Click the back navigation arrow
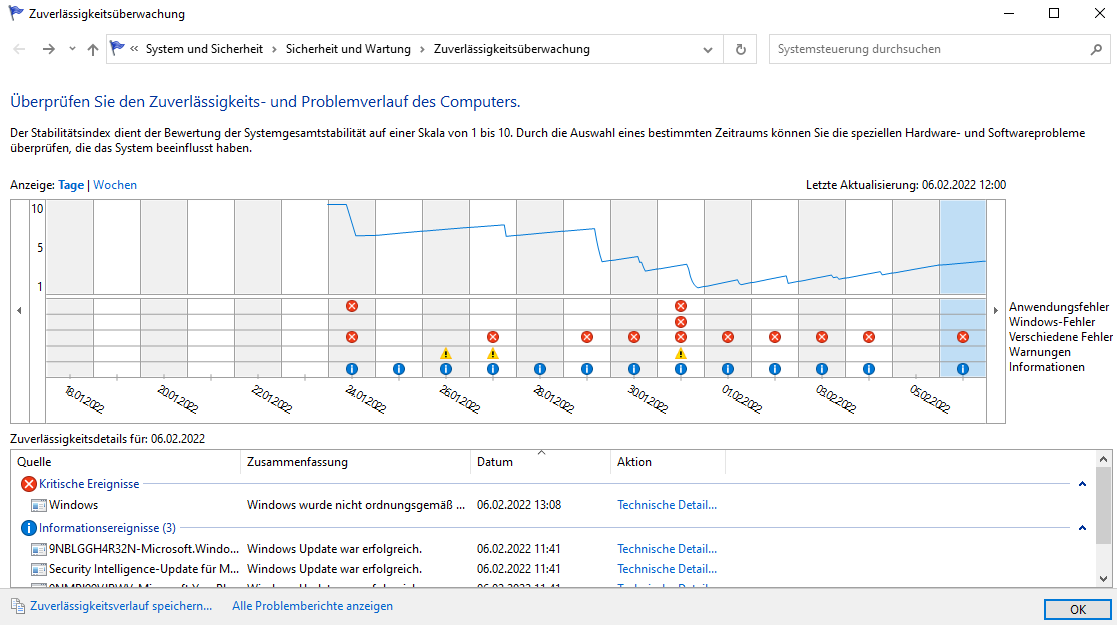 tap(18, 48)
